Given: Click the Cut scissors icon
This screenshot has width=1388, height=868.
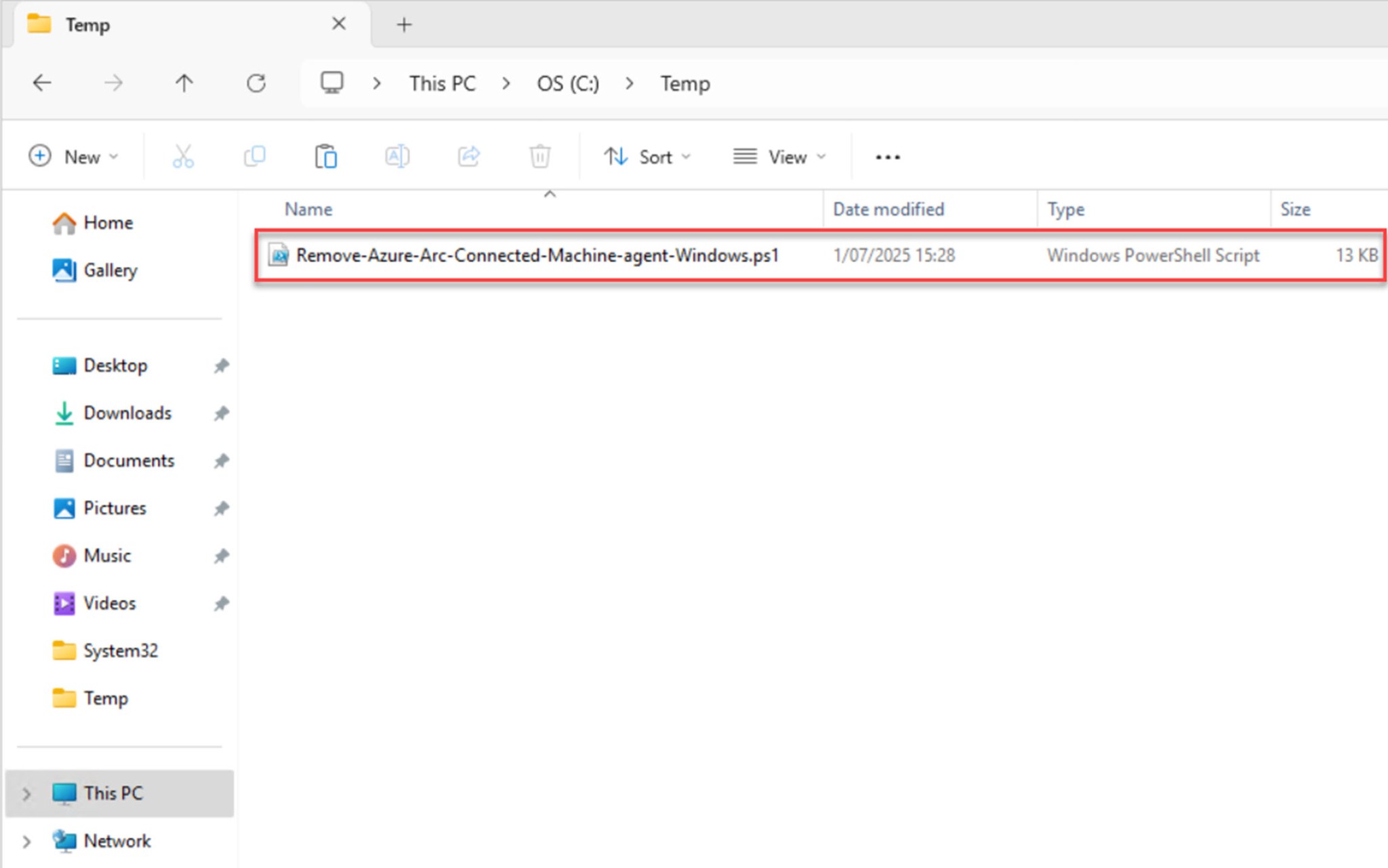Looking at the screenshot, I should [x=183, y=157].
